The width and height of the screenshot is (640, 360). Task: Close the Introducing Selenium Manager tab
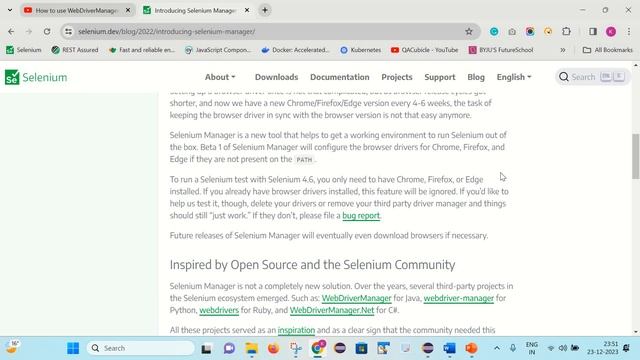(x=247, y=10)
